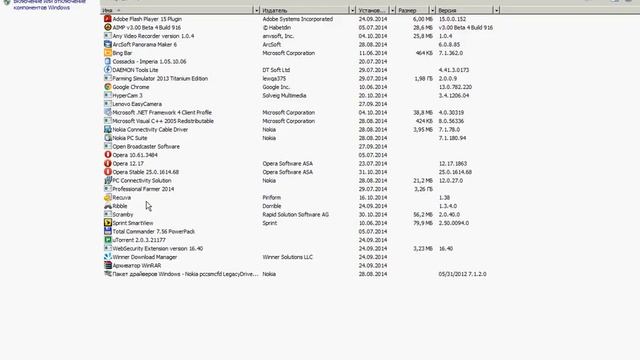
Task: Click the Nokia Windows driver package icon
Action: point(108,274)
